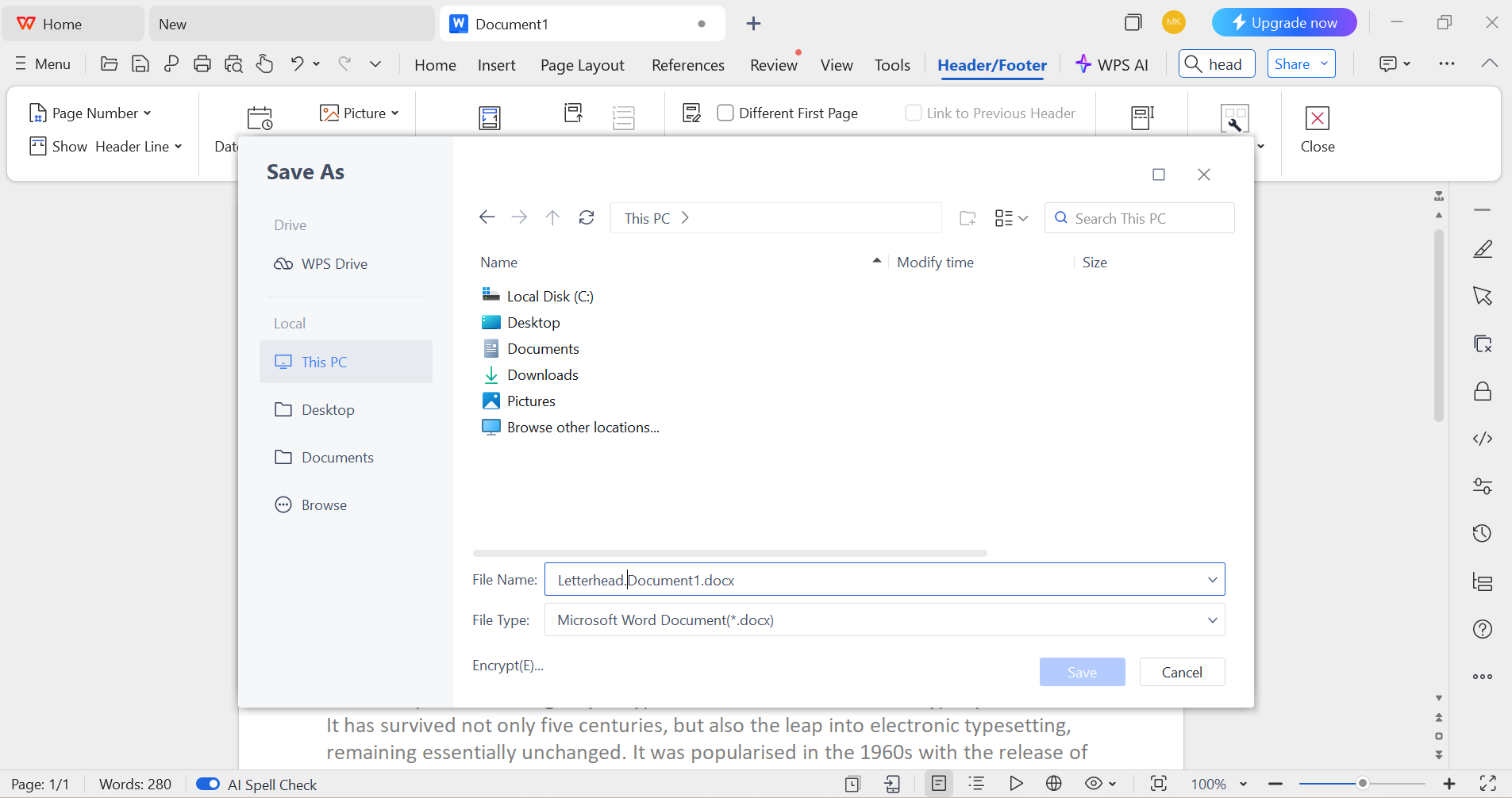Open the history panel icon in sidebar
This screenshot has height=798, width=1512.
pyautogui.click(x=1482, y=534)
